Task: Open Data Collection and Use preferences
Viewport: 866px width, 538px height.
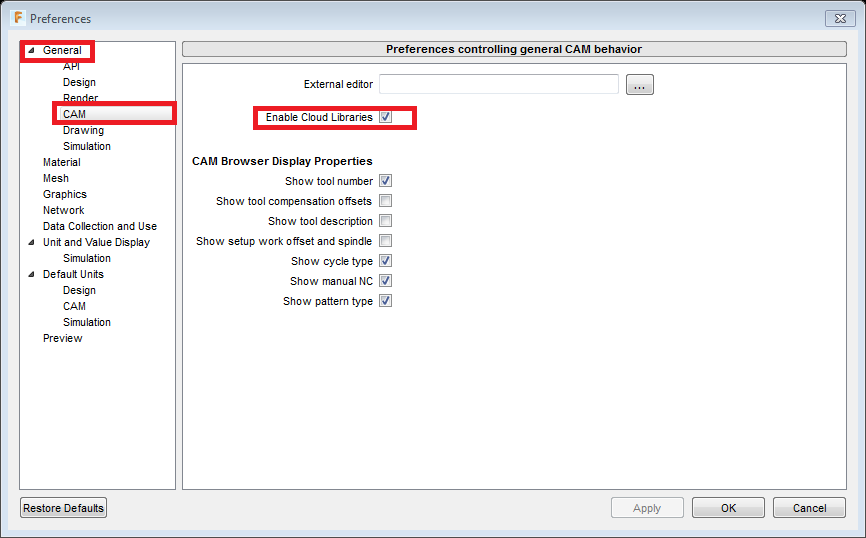Action: pyautogui.click(x=99, y=226)
